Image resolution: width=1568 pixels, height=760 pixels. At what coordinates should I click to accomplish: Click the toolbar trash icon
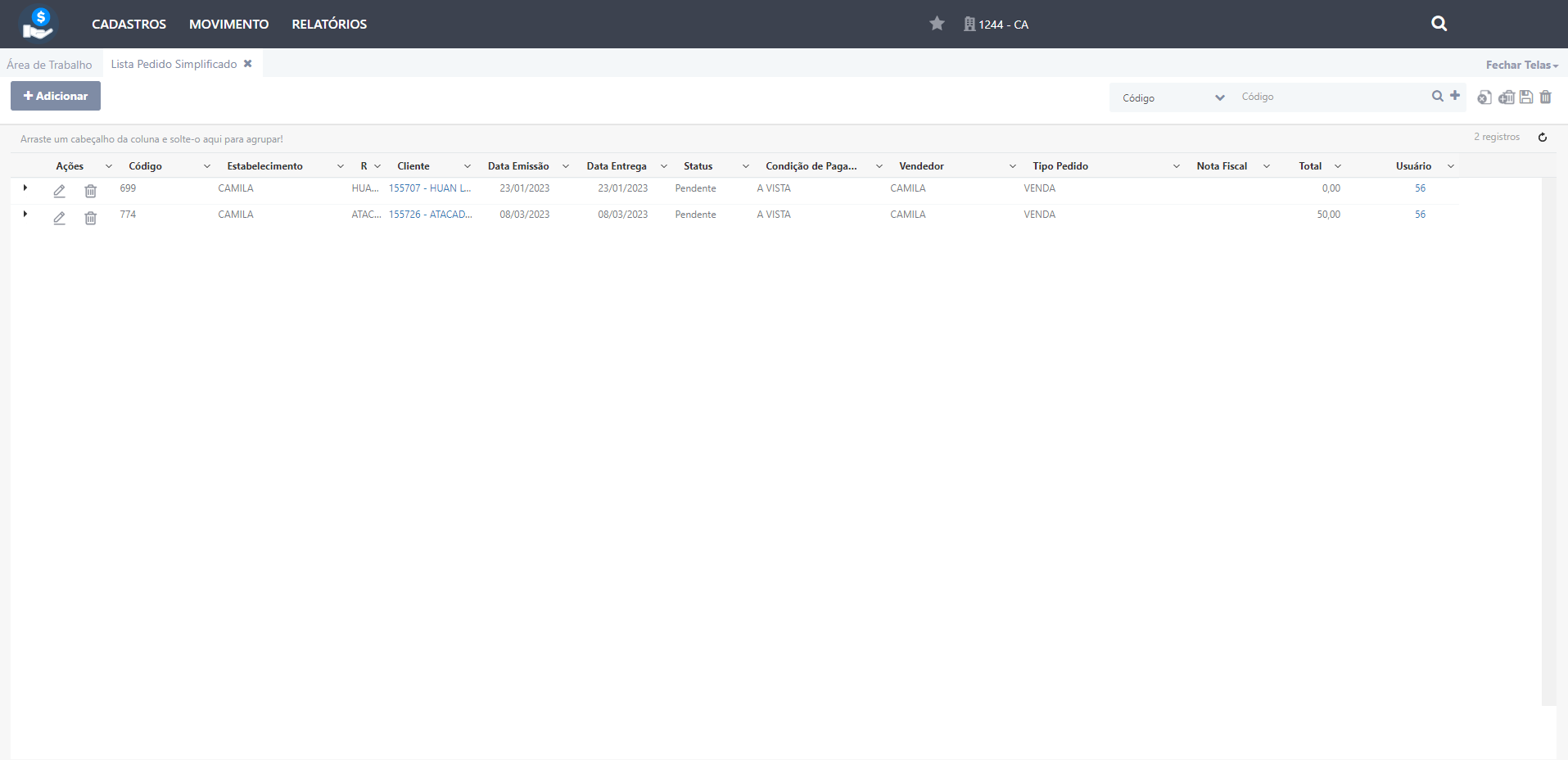[x=1546, y=97]
